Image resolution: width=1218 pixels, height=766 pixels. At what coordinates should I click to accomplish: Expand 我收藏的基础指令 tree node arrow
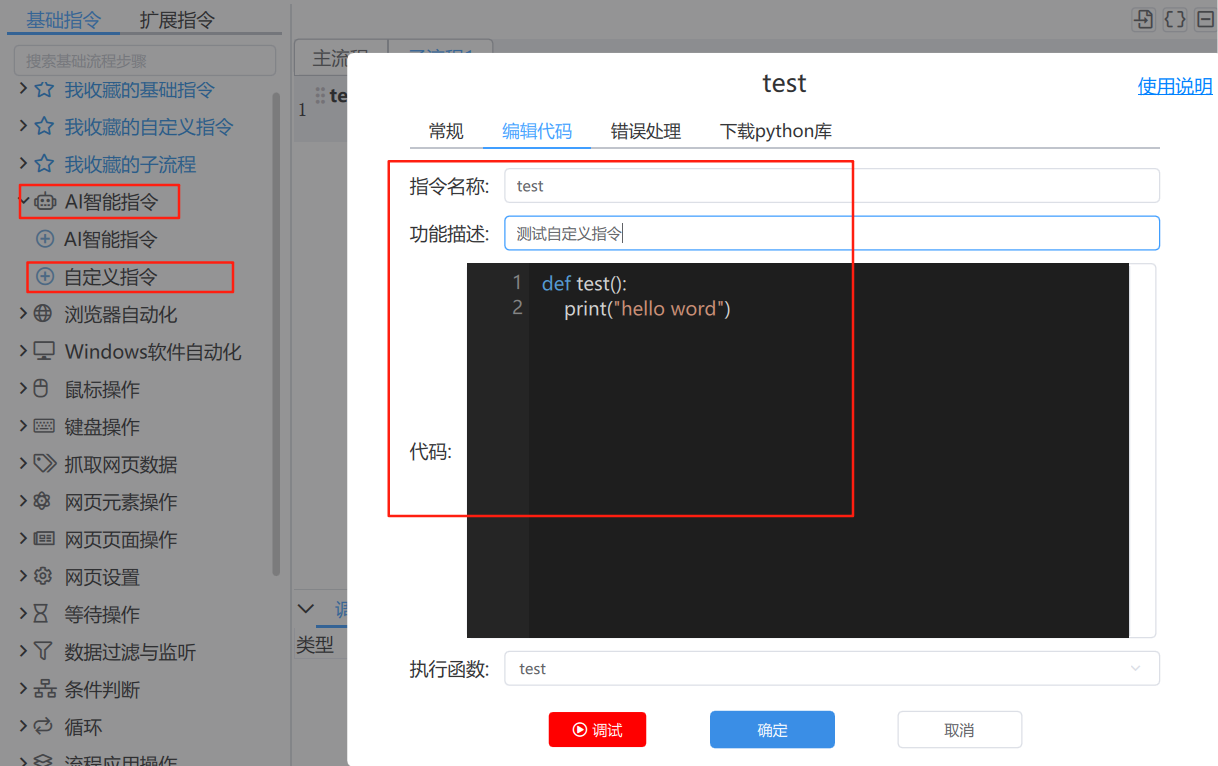click(x=24, y=90)
